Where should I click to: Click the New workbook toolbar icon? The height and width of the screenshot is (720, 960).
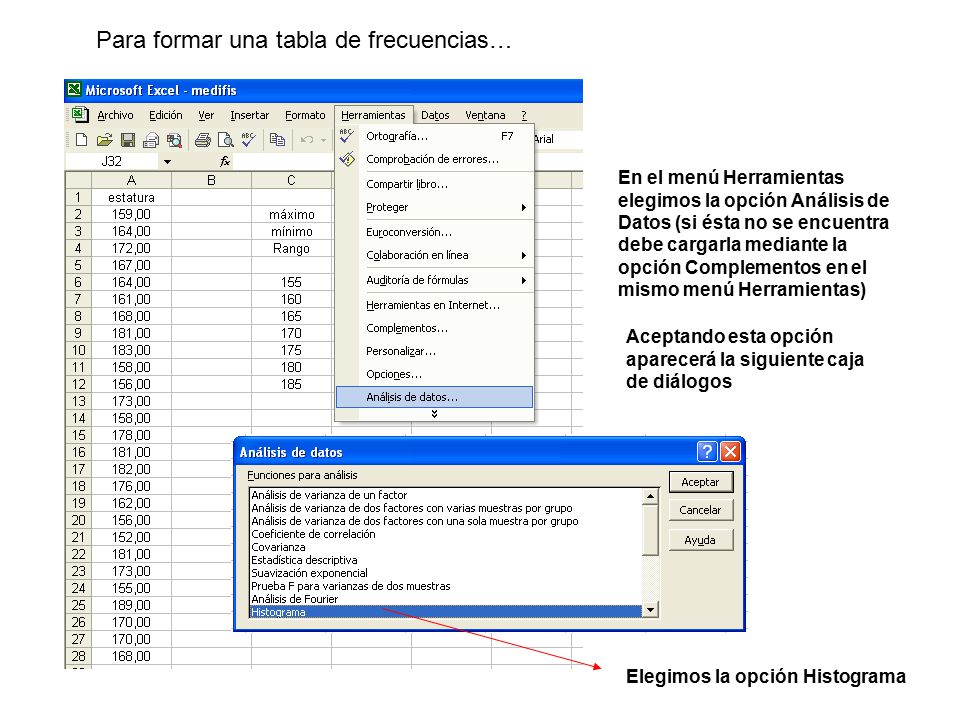(x=81, y=140)
